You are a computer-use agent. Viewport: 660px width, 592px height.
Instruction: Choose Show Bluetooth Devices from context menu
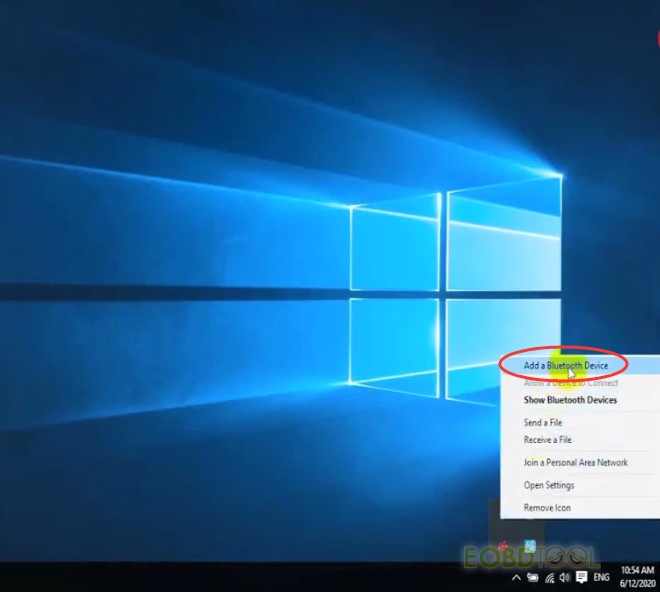(570, 400)
